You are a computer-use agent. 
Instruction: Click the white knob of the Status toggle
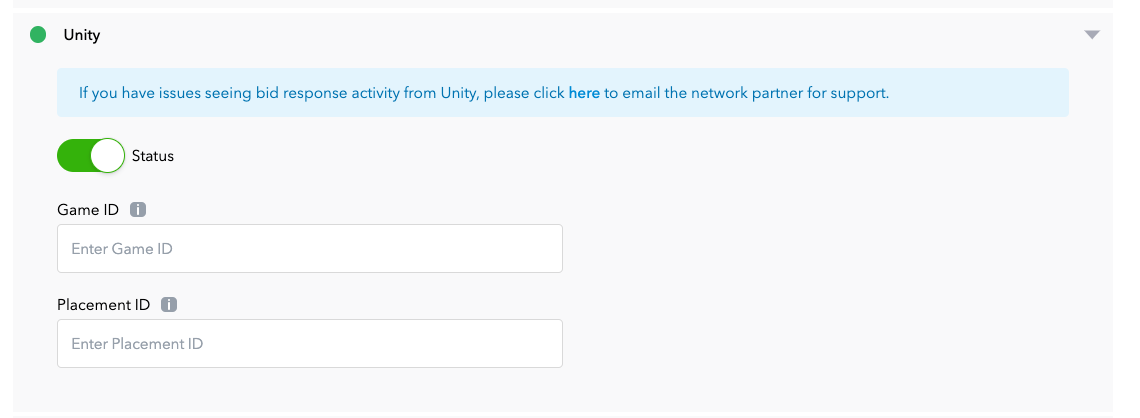pos(107,156)
